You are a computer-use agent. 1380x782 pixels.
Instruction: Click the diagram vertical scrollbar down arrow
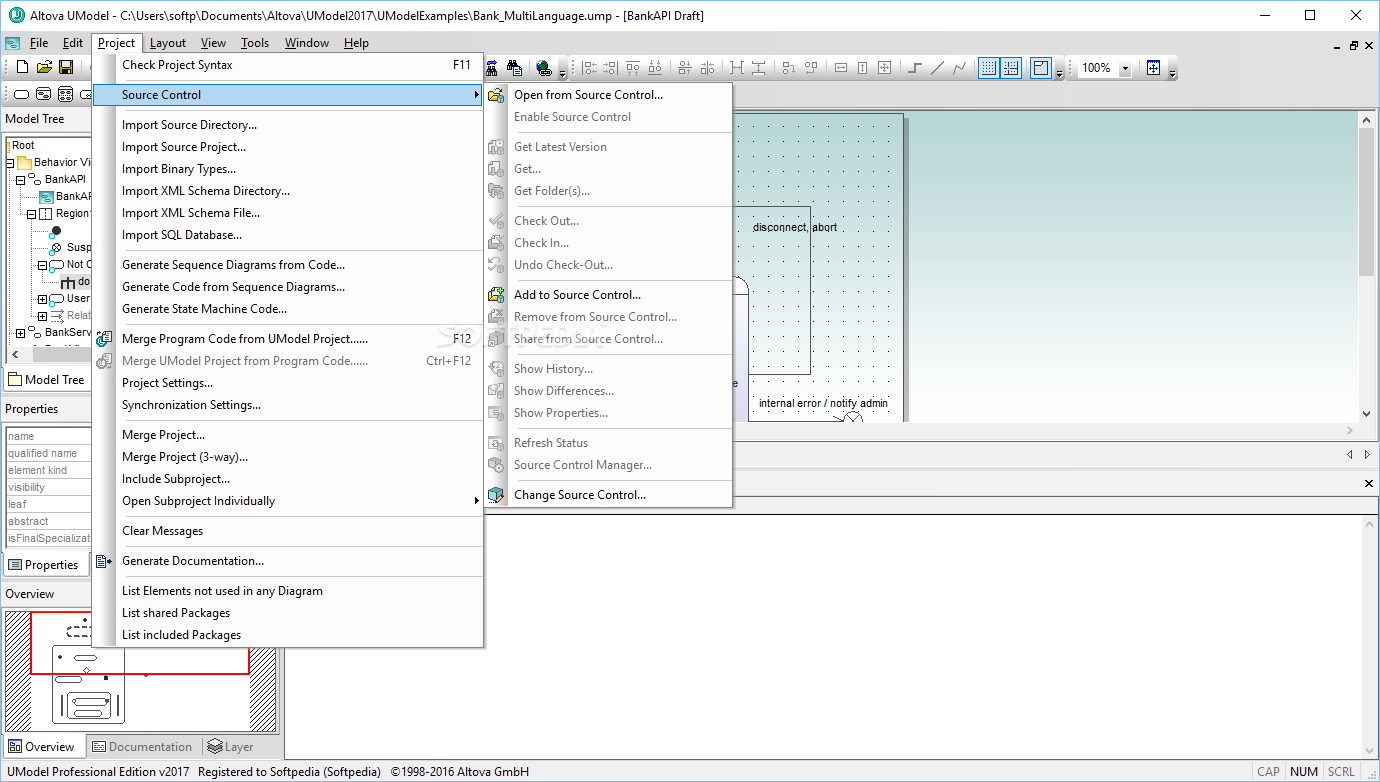tap(1367, 413)
